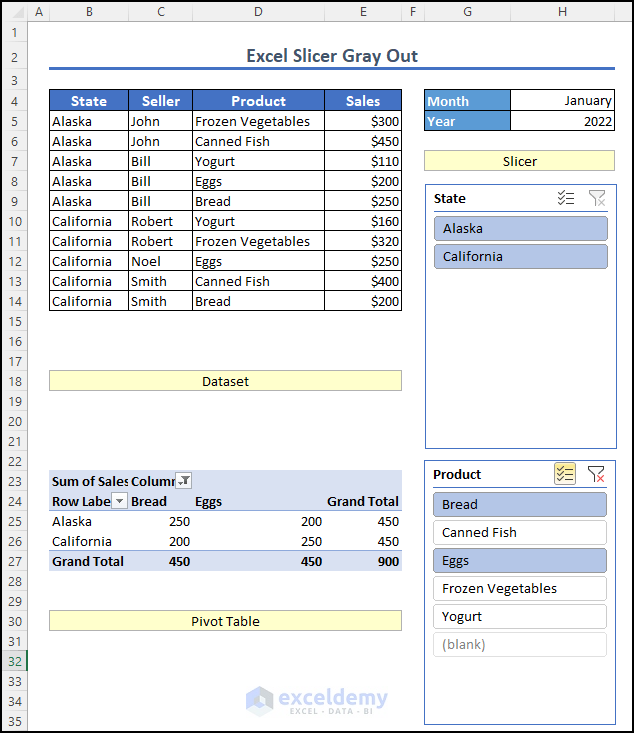The width and height of the screenshot is (634, 733).
Task: Select the $400 sales cell
Action: point(363,281)
